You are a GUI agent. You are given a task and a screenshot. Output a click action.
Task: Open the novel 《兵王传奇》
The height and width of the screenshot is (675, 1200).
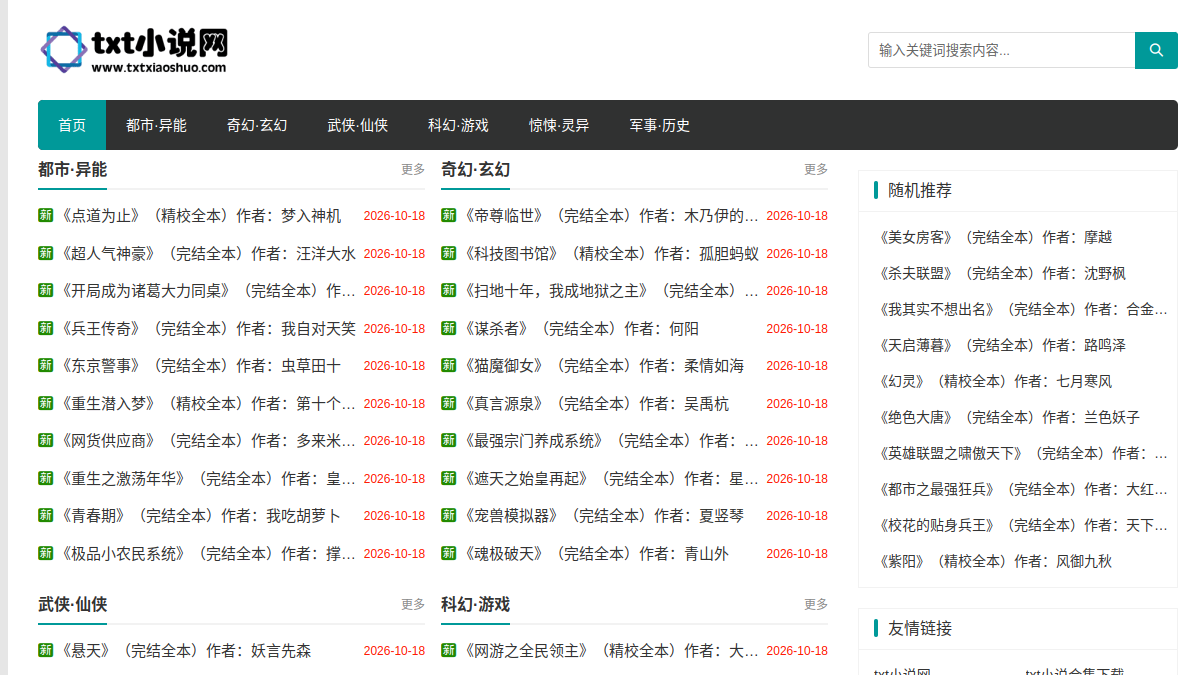(x=207, y=328)
